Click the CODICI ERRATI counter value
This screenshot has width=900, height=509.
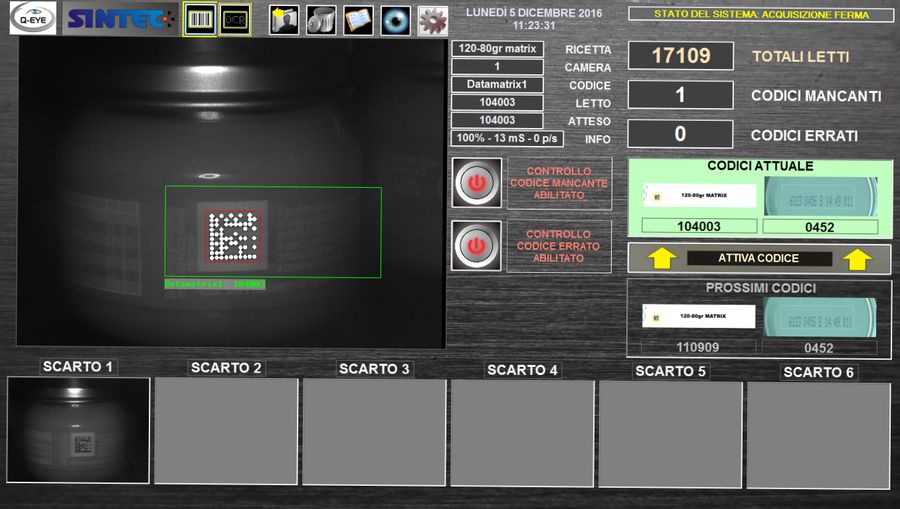[681, 134]
